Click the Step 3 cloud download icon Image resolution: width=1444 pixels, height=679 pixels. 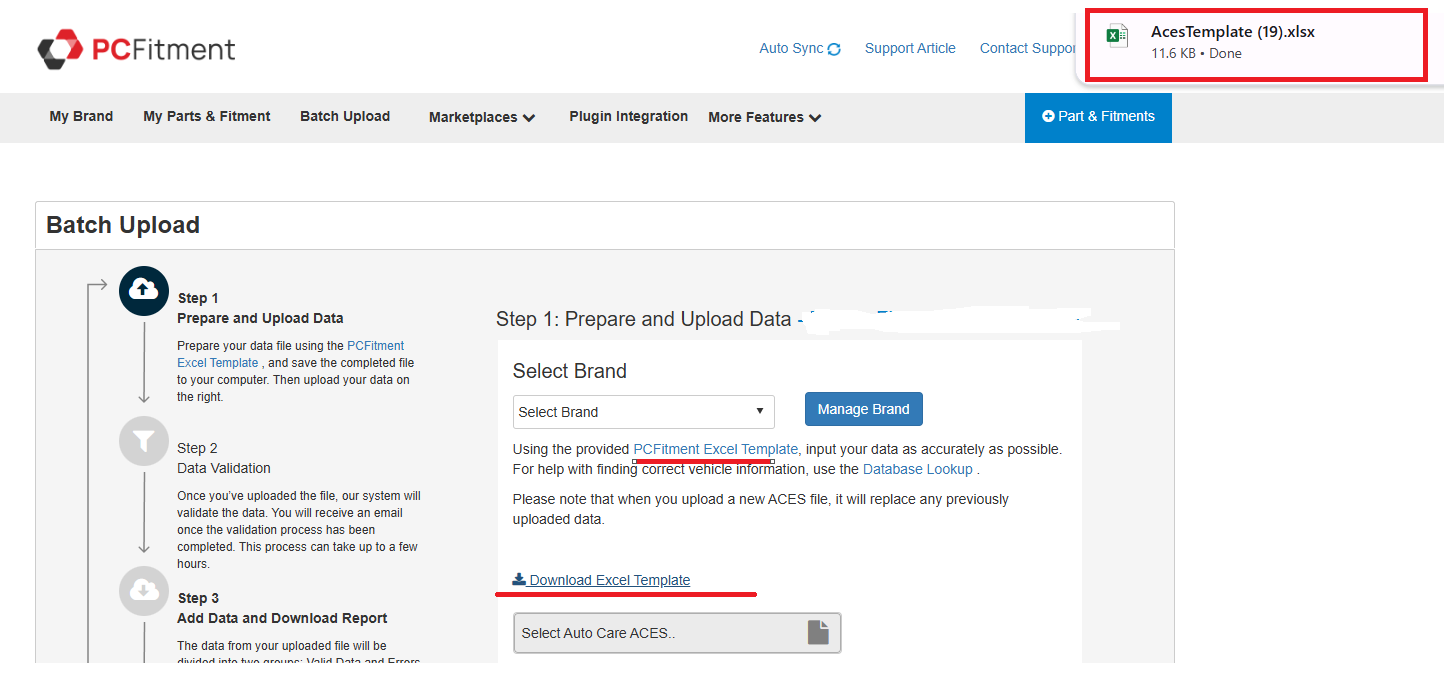[144, 591]
